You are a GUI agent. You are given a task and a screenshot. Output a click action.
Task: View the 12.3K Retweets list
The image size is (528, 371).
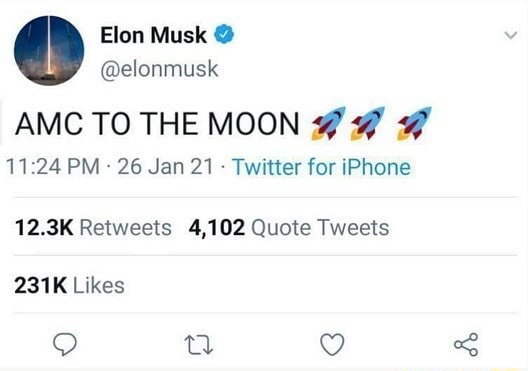coord(93,228)
